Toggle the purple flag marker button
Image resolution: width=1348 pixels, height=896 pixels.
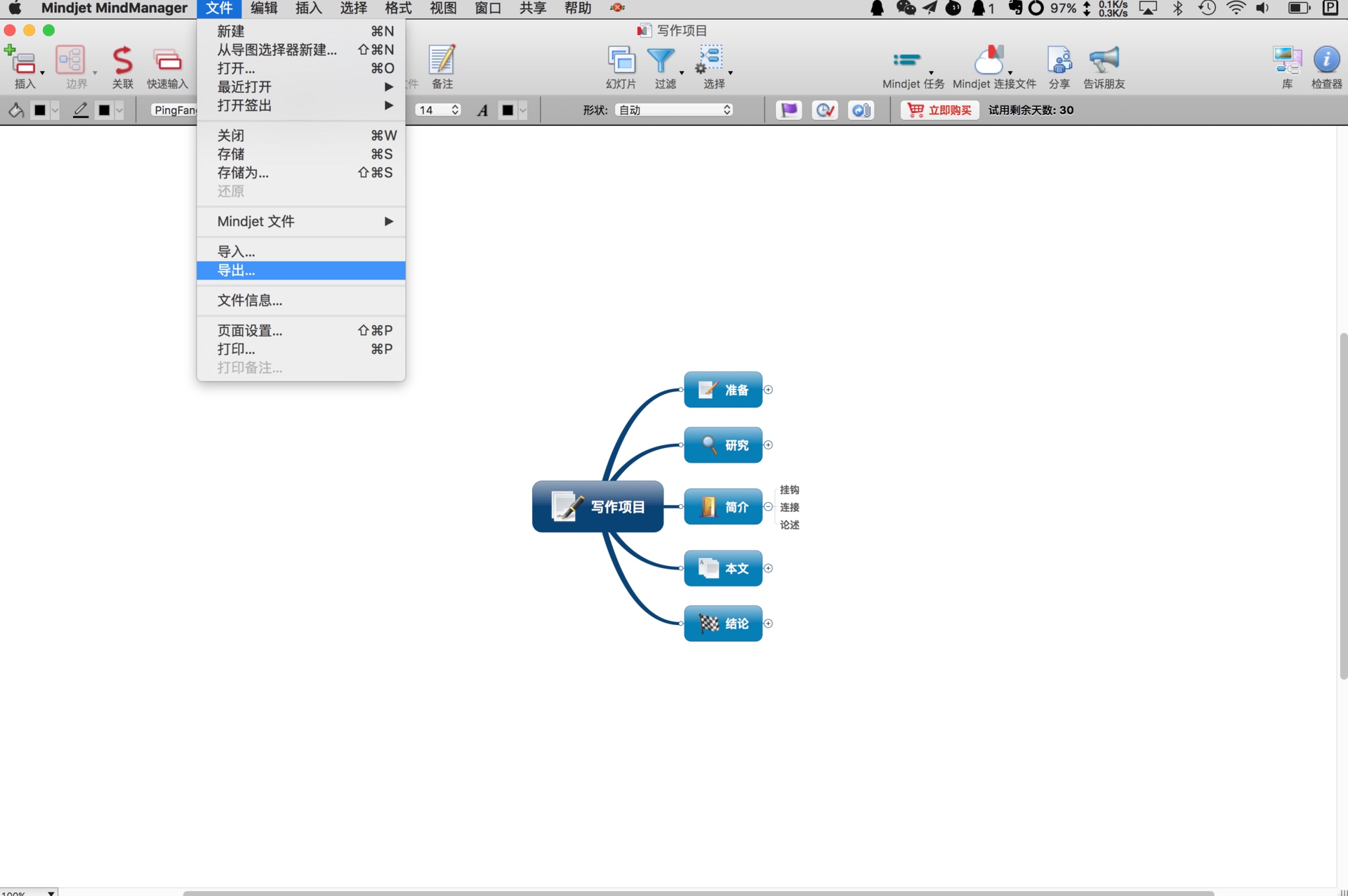(789, 110)
